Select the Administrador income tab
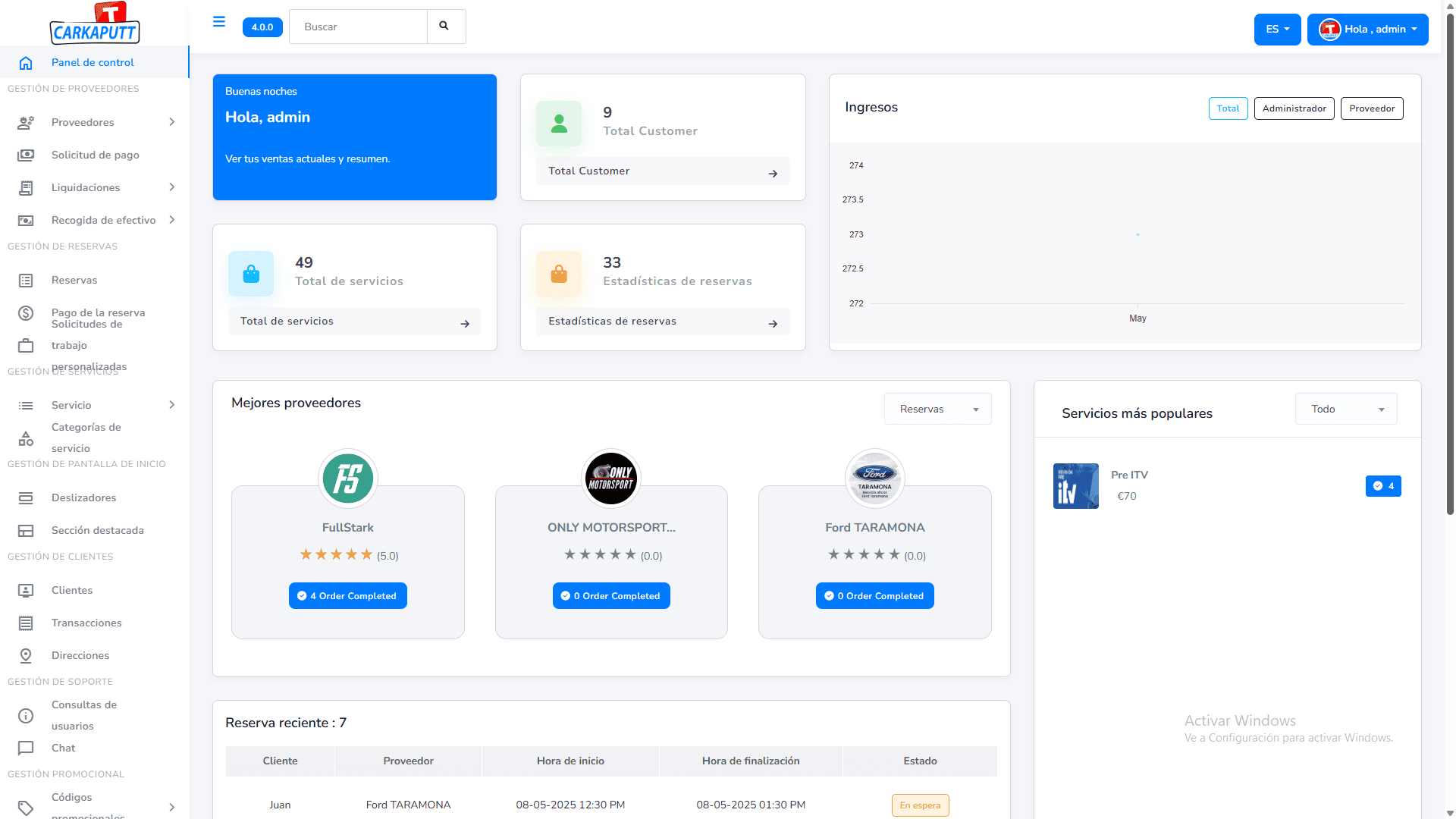This screenshot has width=1456, height=819. [x=1294, y=108]
